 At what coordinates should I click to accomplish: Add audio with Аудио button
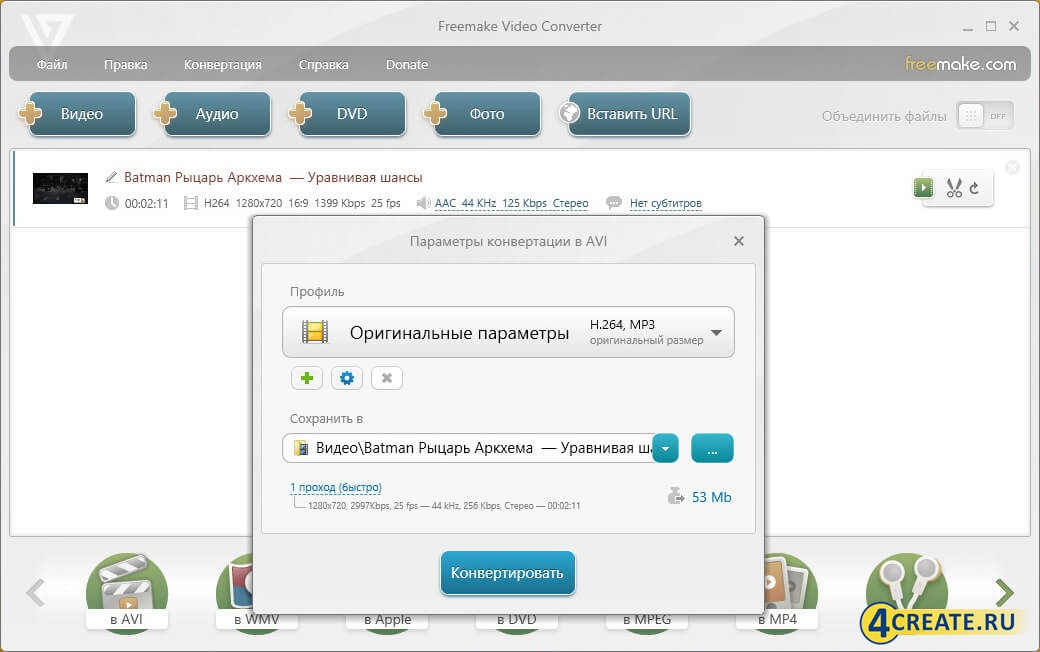coord(212,113)
